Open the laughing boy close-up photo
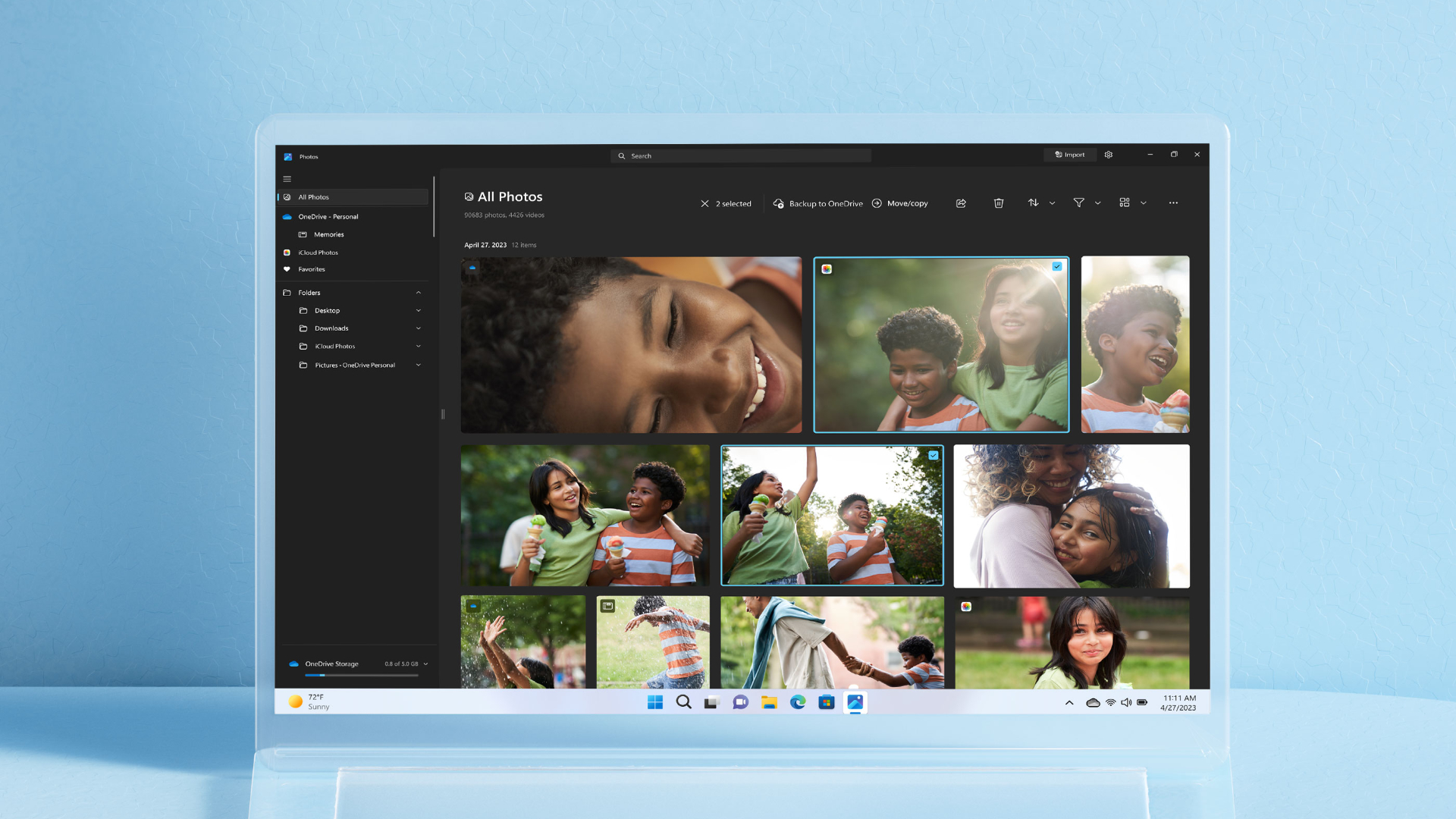Image resolution: width=1456 pixels, height=819 pixels. pos(631,345)
